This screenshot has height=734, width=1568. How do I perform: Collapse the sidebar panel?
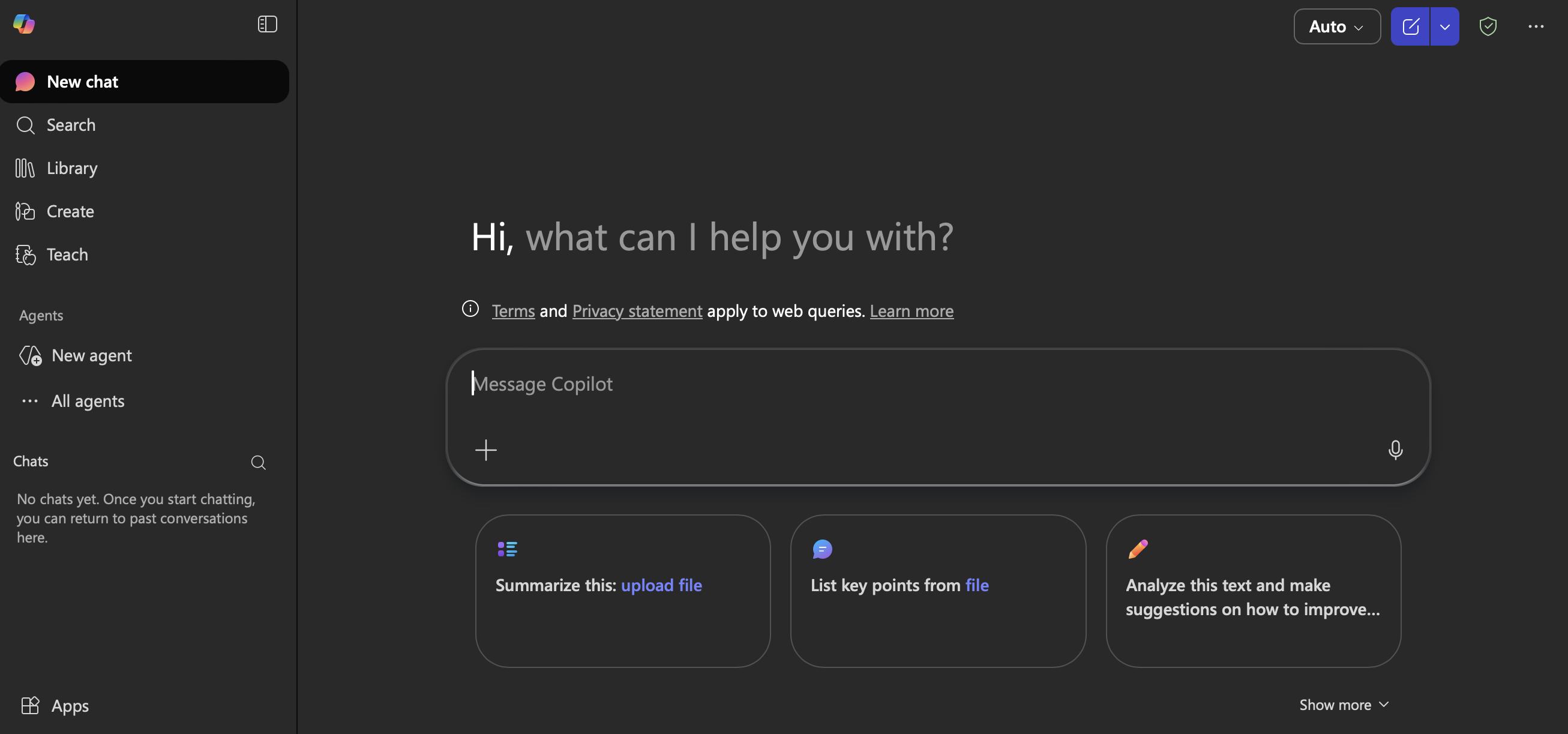pyautogui.click(x=267, y=24)
